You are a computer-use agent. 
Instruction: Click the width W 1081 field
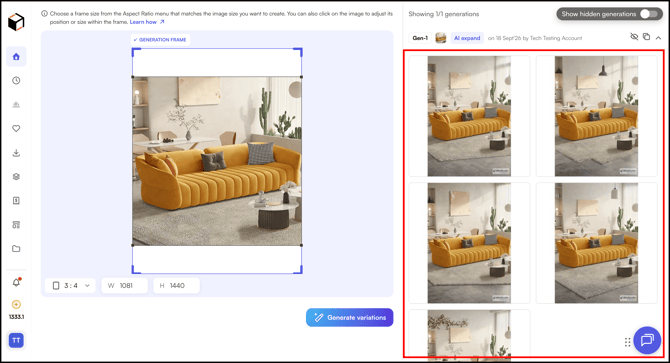pyautogui.click(x=124, y=286)
